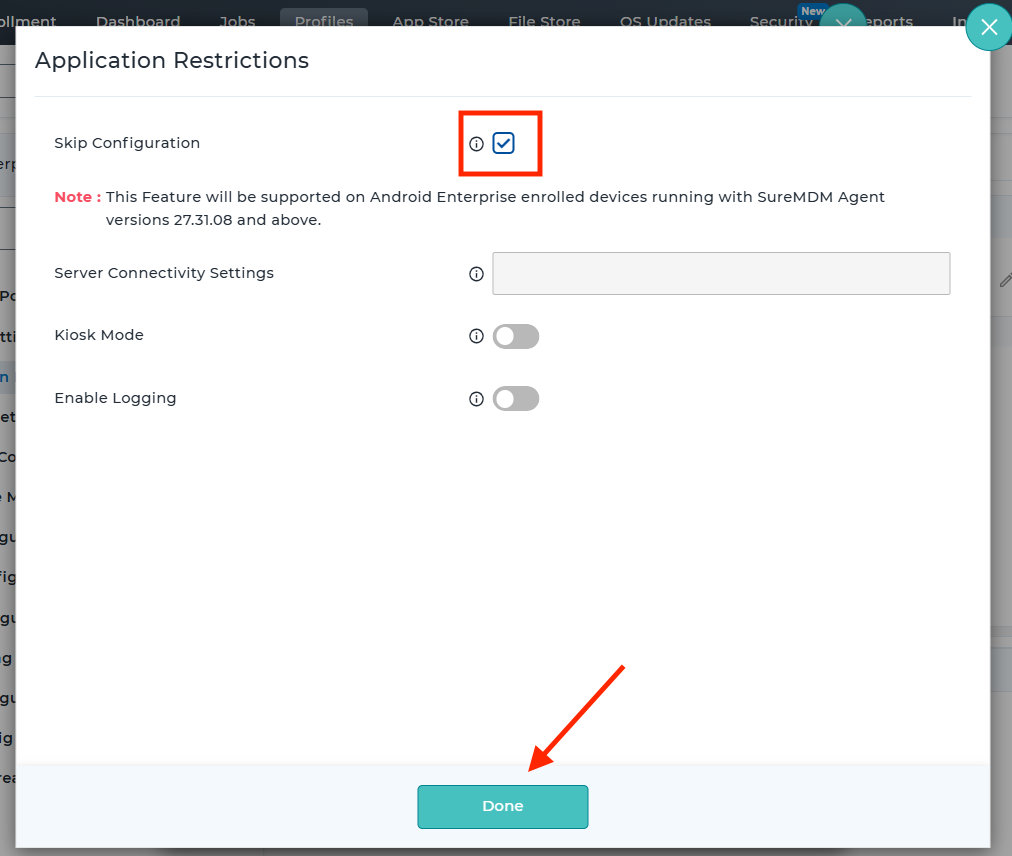Open the Dashboard tab

138,21
